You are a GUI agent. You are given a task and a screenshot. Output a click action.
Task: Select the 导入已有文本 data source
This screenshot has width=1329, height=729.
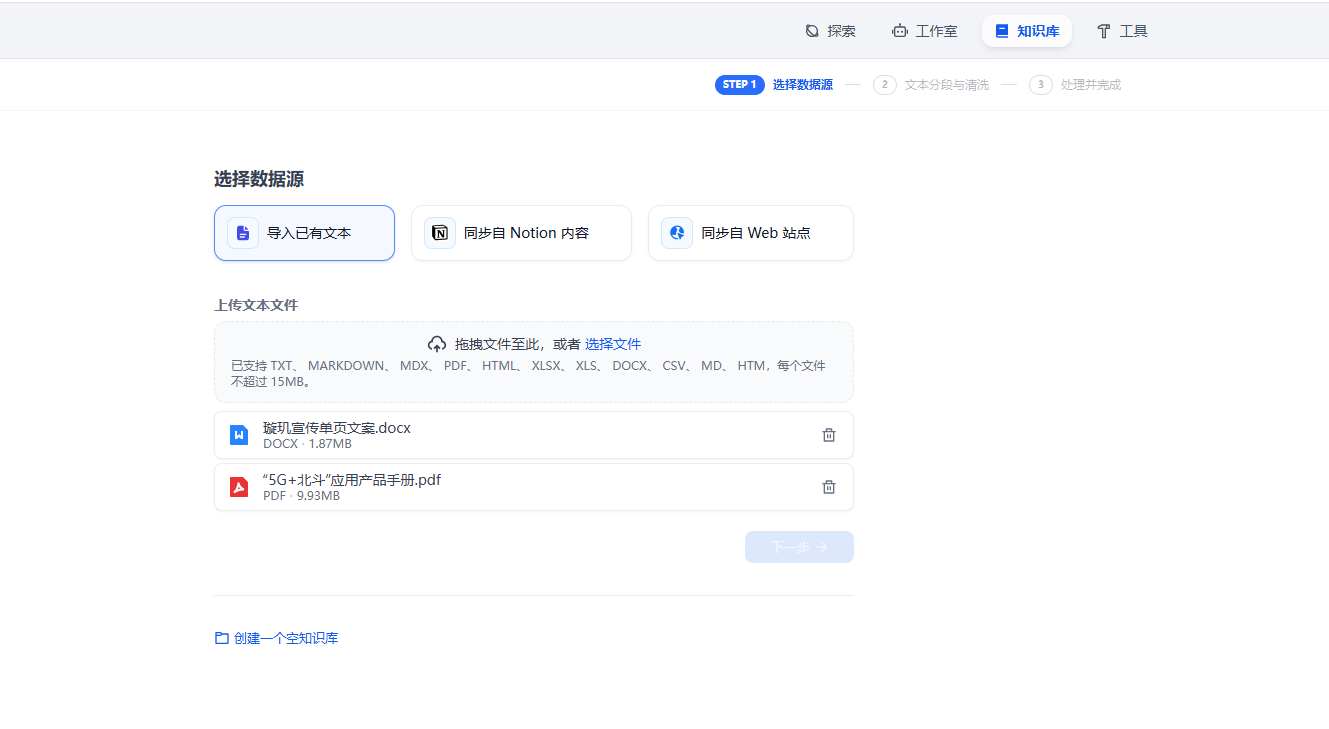point(304,233)
